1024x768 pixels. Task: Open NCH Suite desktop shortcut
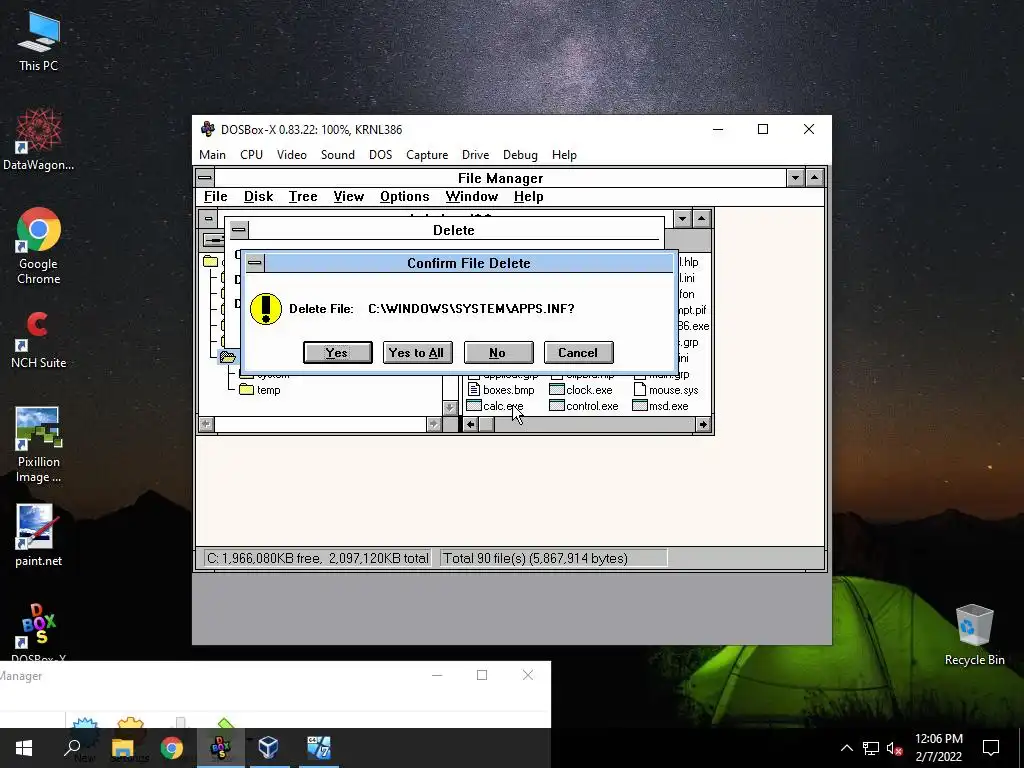tap(39, 340)
